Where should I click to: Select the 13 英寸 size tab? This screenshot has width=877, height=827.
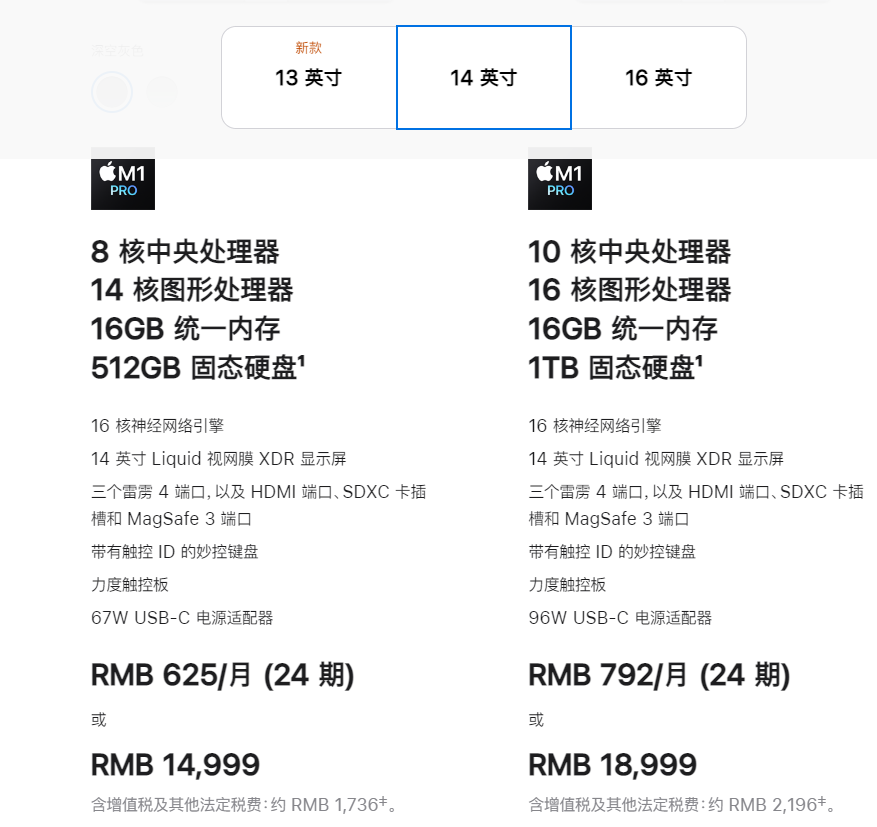point(309,77)
